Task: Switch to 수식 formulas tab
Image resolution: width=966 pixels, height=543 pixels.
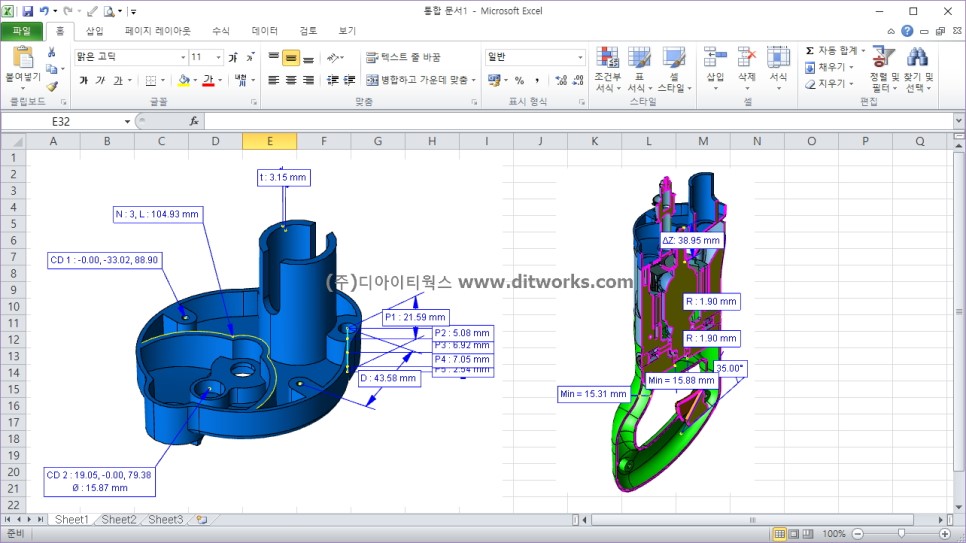Action: [221, 31]
